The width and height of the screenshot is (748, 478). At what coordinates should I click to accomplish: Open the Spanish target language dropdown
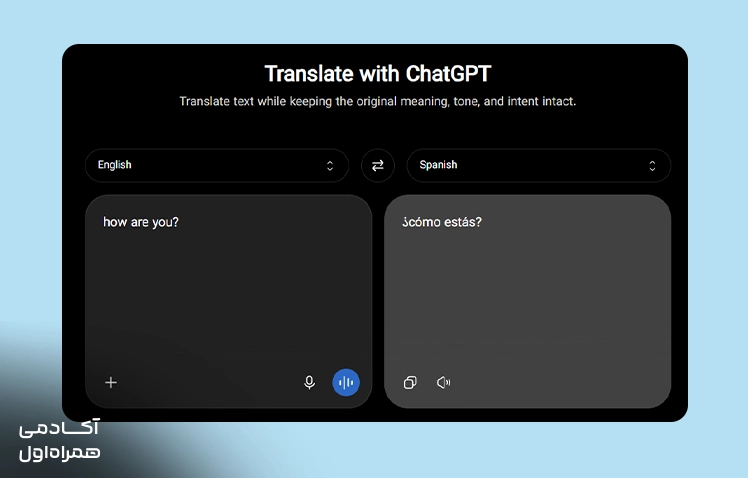pos(539,166)
